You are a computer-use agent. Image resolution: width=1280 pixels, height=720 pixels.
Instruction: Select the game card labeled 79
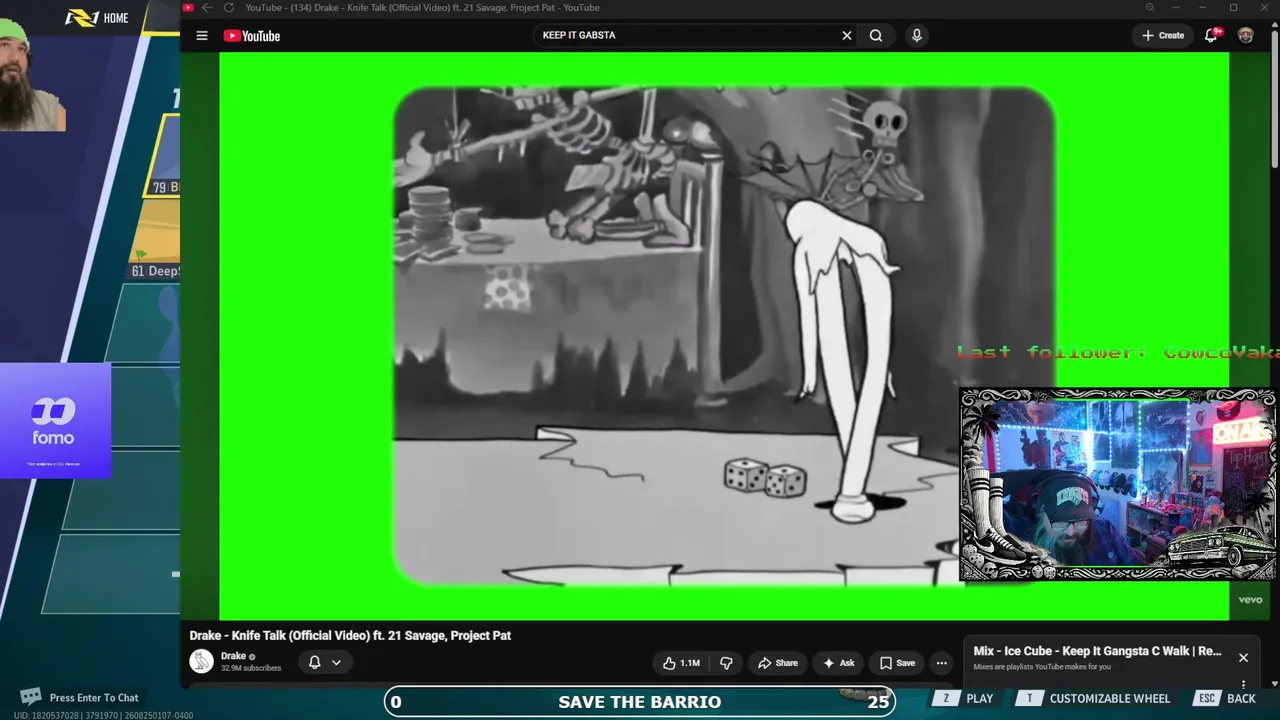(164, 155)
